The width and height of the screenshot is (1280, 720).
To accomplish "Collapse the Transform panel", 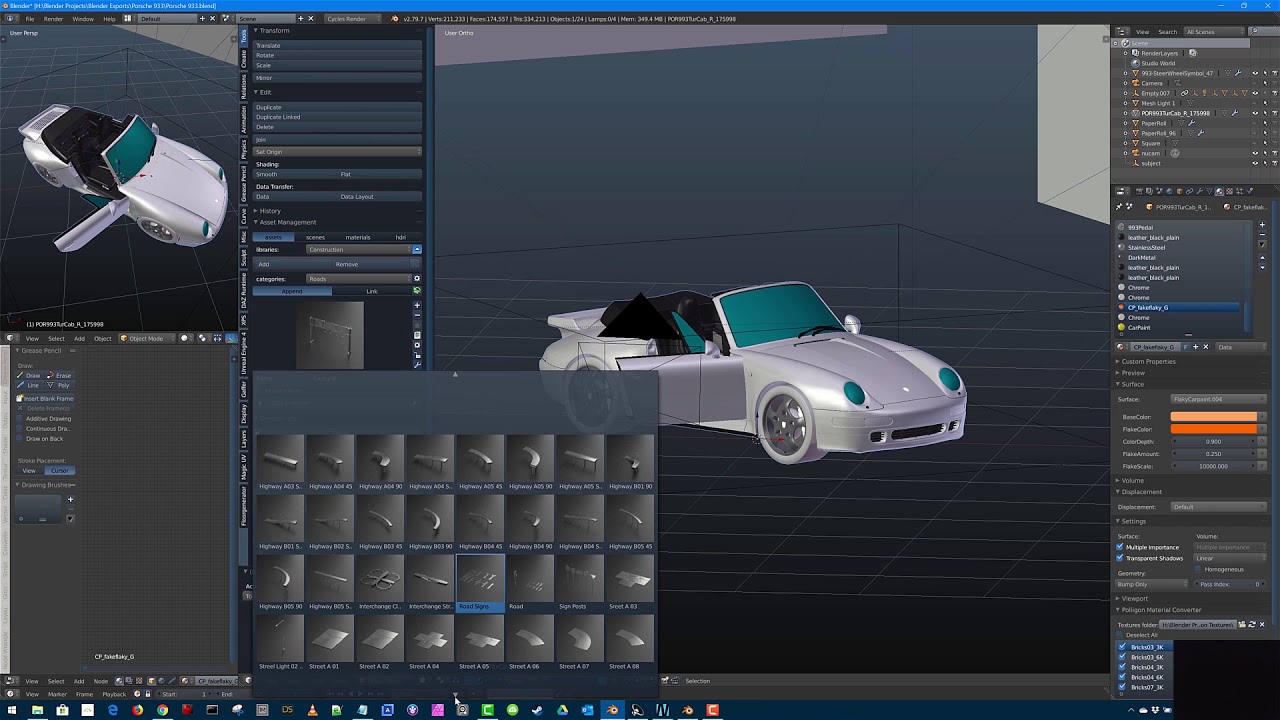I will [274, 31].
